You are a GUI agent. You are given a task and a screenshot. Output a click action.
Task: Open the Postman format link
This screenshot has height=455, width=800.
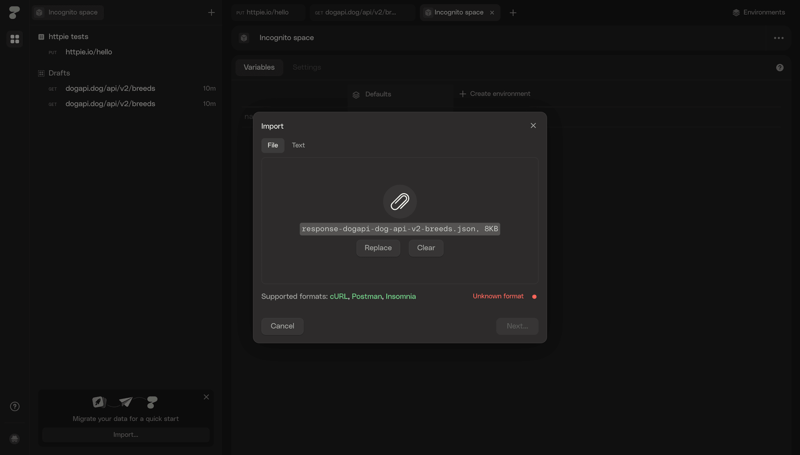click(x=366, y=296)
